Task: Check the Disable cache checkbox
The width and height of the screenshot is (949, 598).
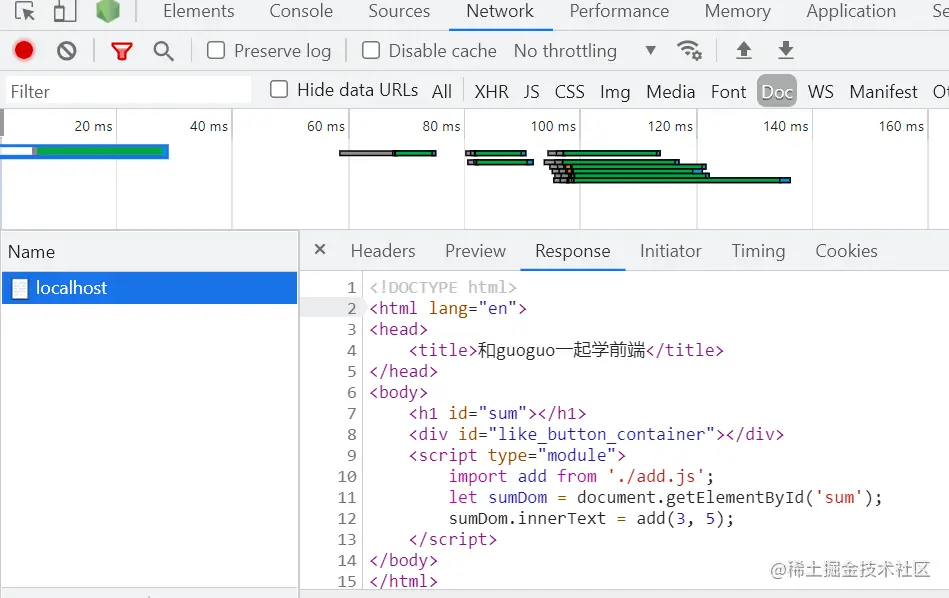Action: click(x=371, y=50)
